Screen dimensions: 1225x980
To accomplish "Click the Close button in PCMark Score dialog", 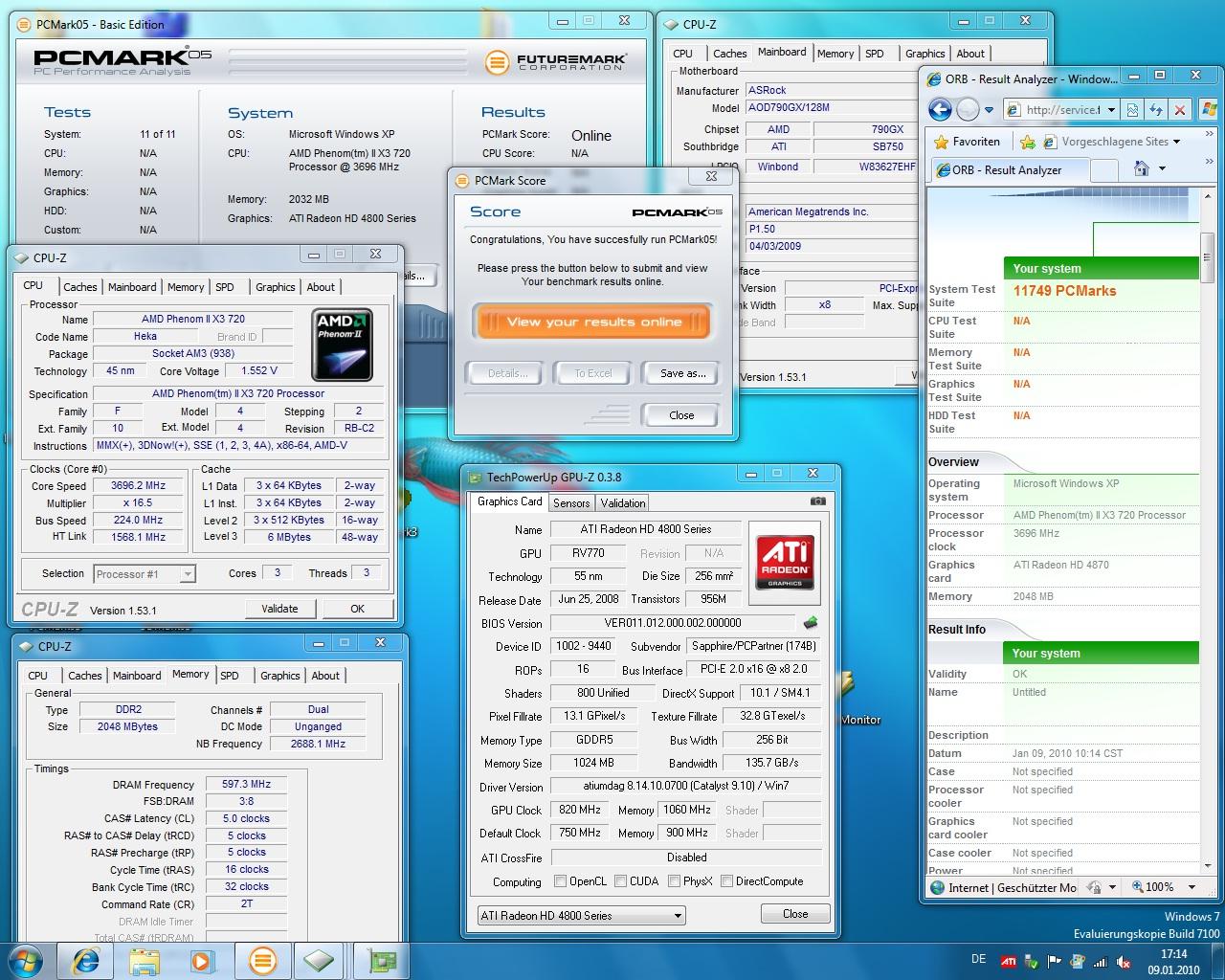I will [x=681, y=415].
